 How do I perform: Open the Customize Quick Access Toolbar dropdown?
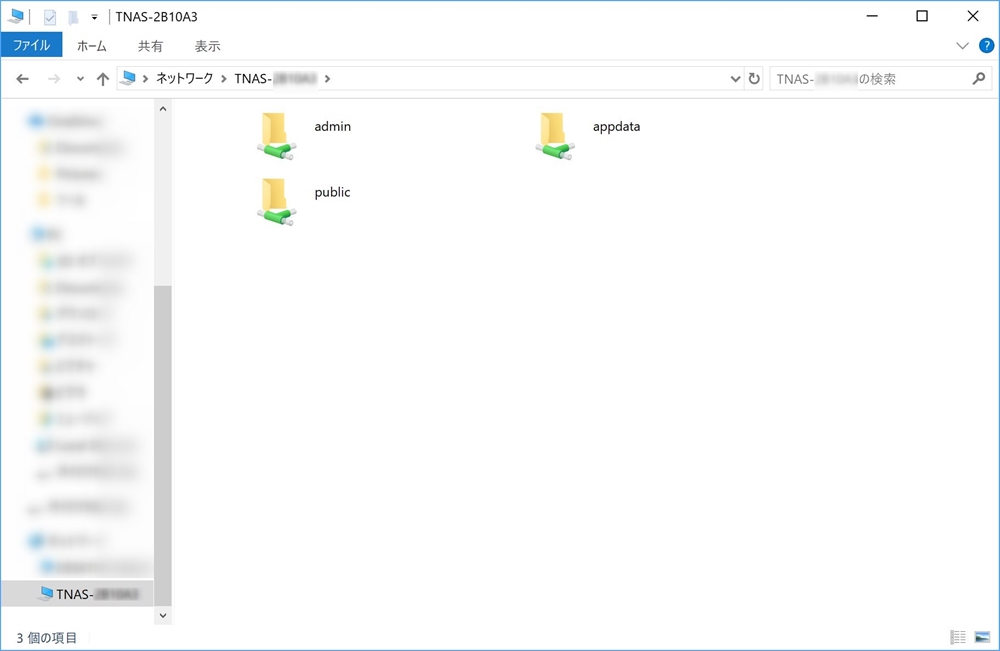[x=94, y=17]
